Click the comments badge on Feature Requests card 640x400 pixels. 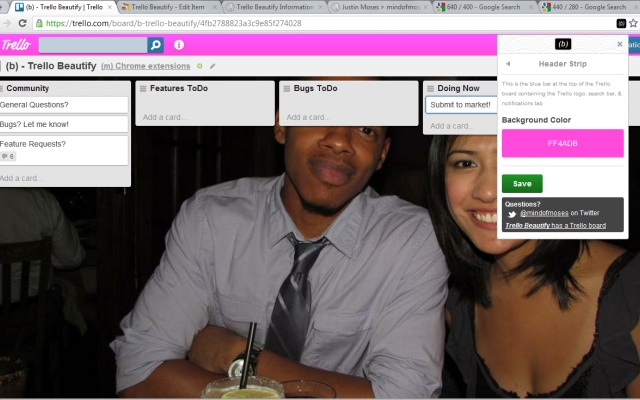pyautogui.click(x=8, y=156)
